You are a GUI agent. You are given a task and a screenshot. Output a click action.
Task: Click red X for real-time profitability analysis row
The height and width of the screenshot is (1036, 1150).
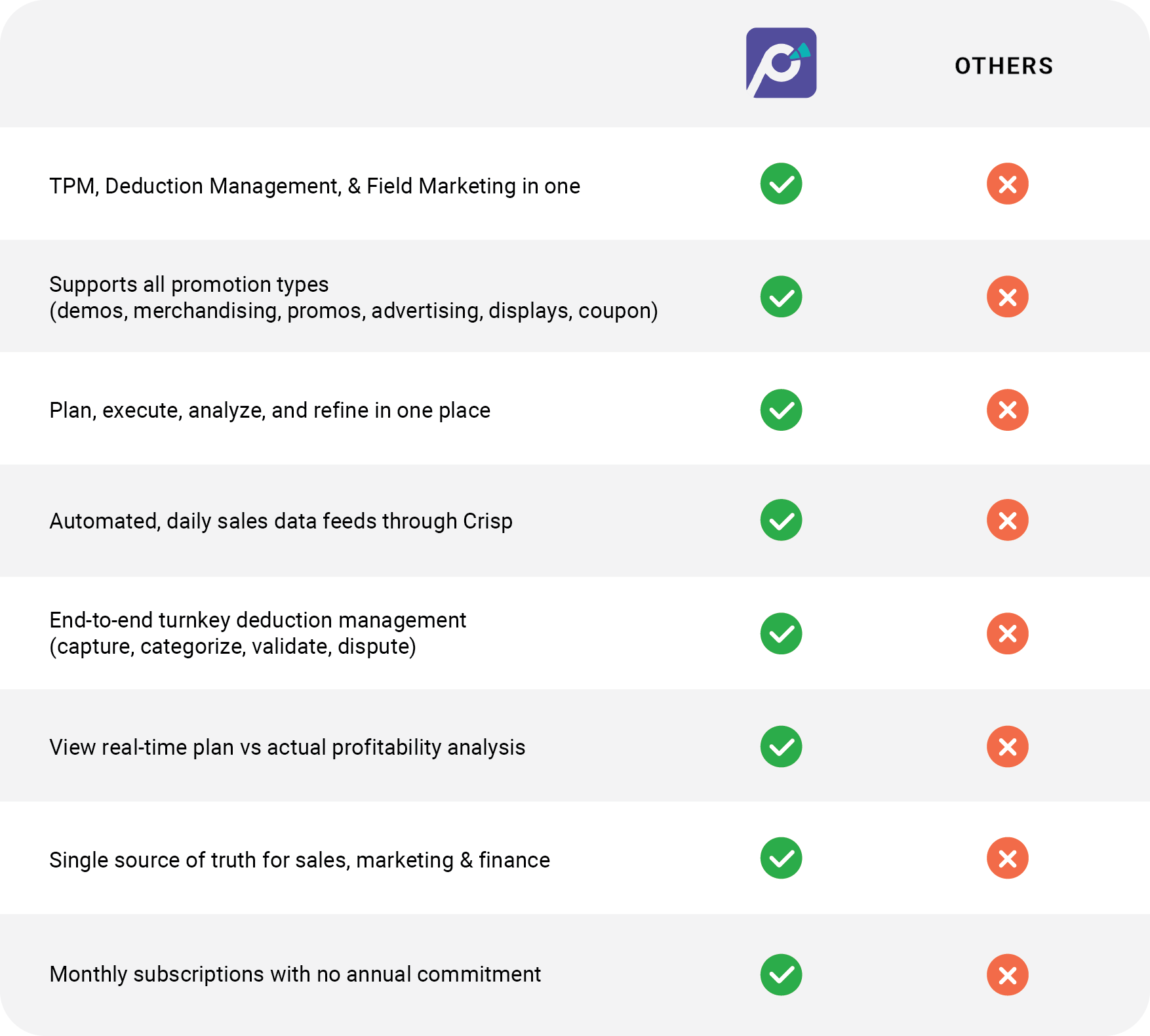tap(1007, 746)
